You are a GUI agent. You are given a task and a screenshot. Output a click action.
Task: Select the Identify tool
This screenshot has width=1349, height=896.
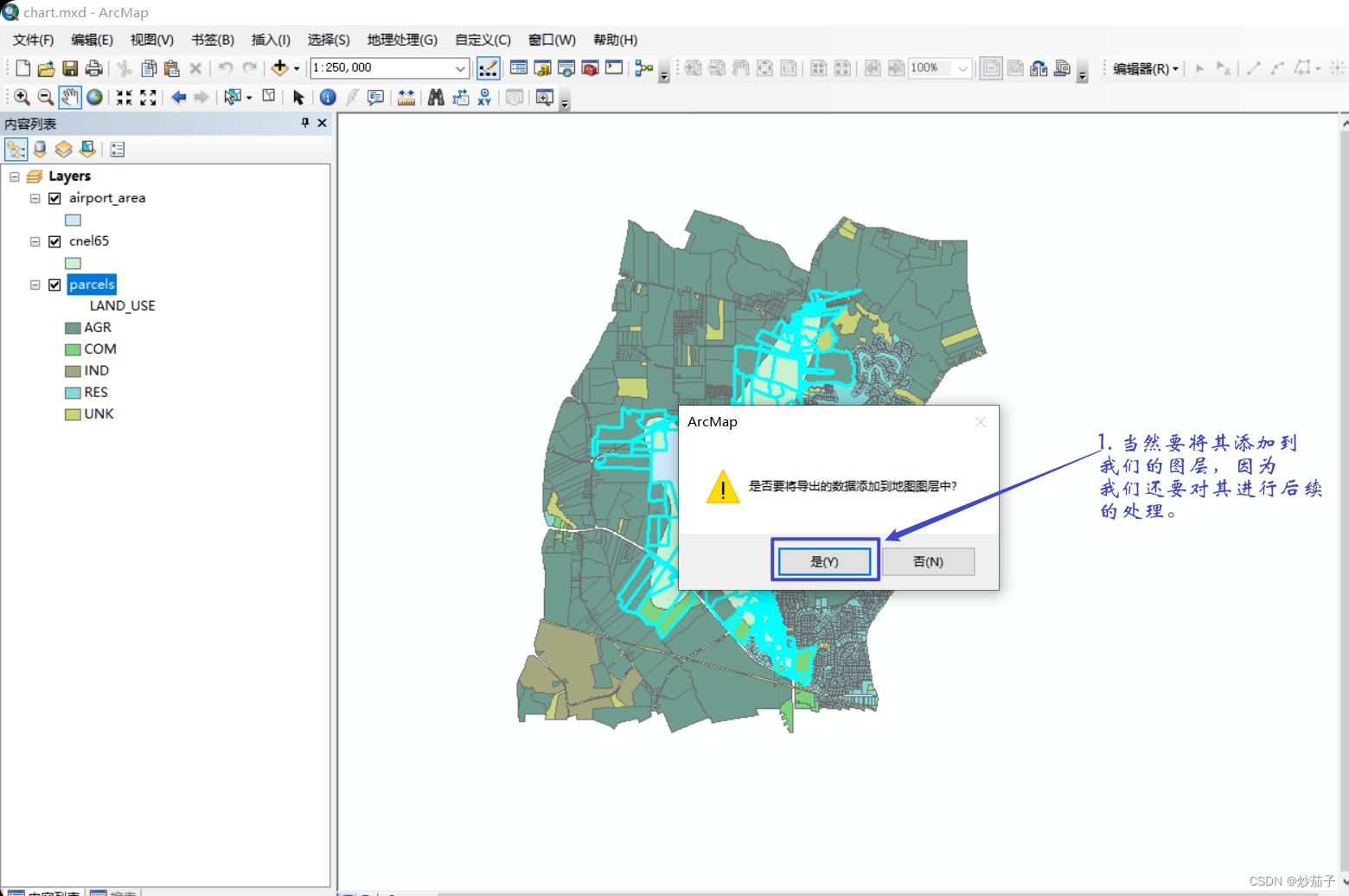tap(327, 97)
